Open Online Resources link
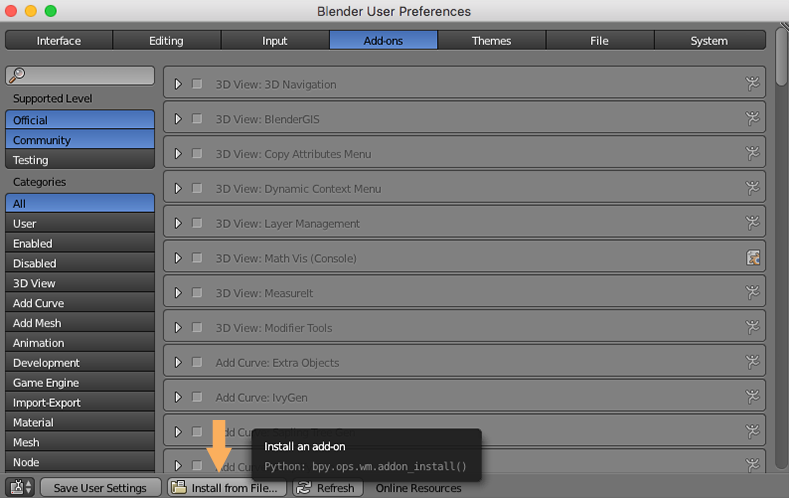The image size is (789, 498). coord(419,488)
